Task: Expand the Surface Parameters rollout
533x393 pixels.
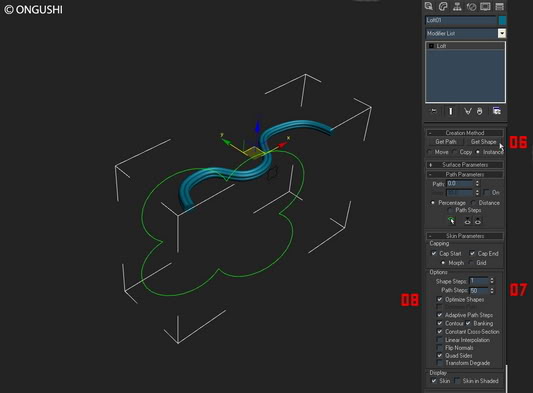Action: pos(465,165)
